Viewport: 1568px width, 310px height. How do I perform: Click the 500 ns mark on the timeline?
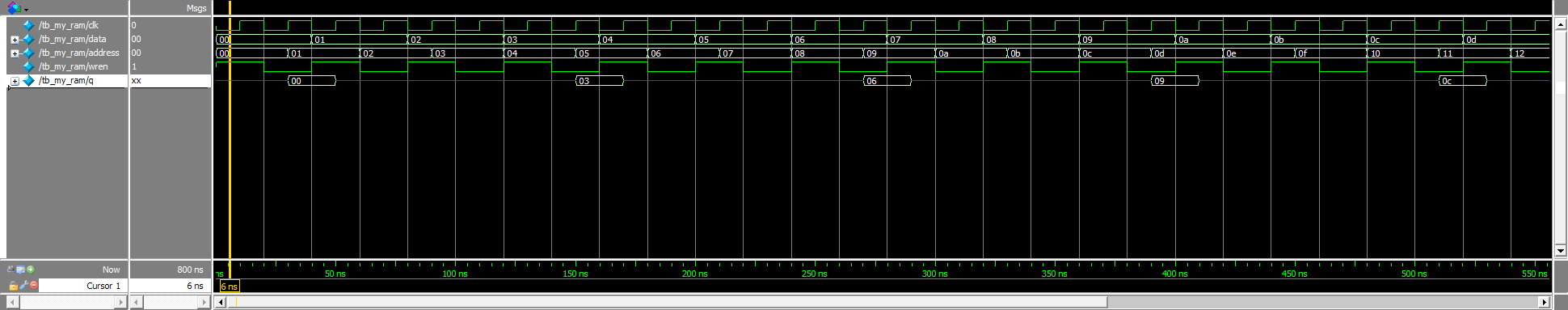pyautogui.click(x=1414, y=274)
